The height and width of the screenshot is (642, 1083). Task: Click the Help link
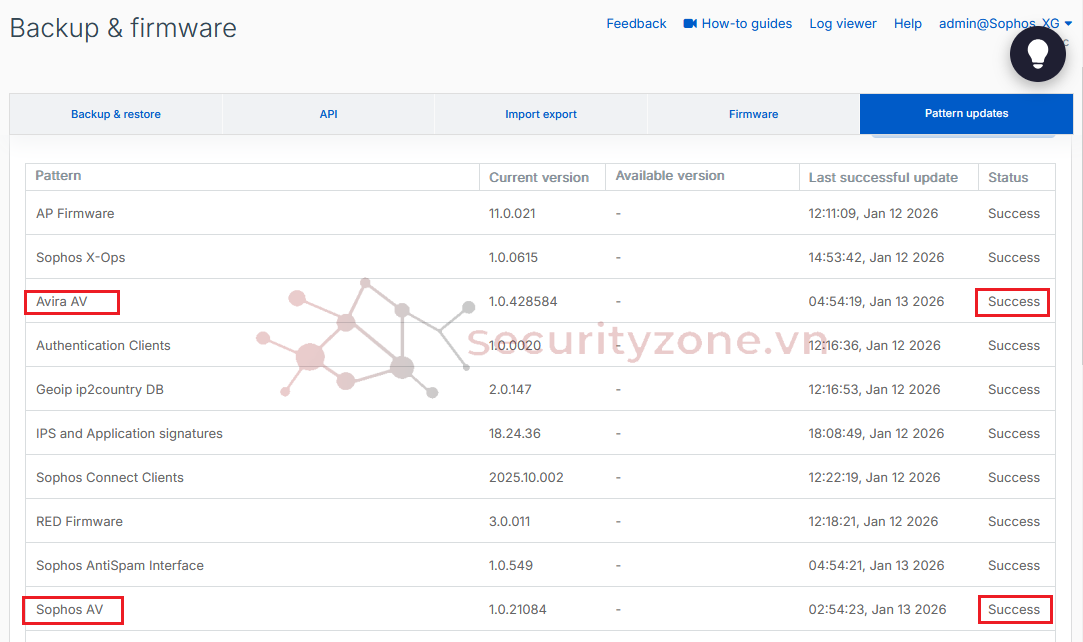click(907, 23)
